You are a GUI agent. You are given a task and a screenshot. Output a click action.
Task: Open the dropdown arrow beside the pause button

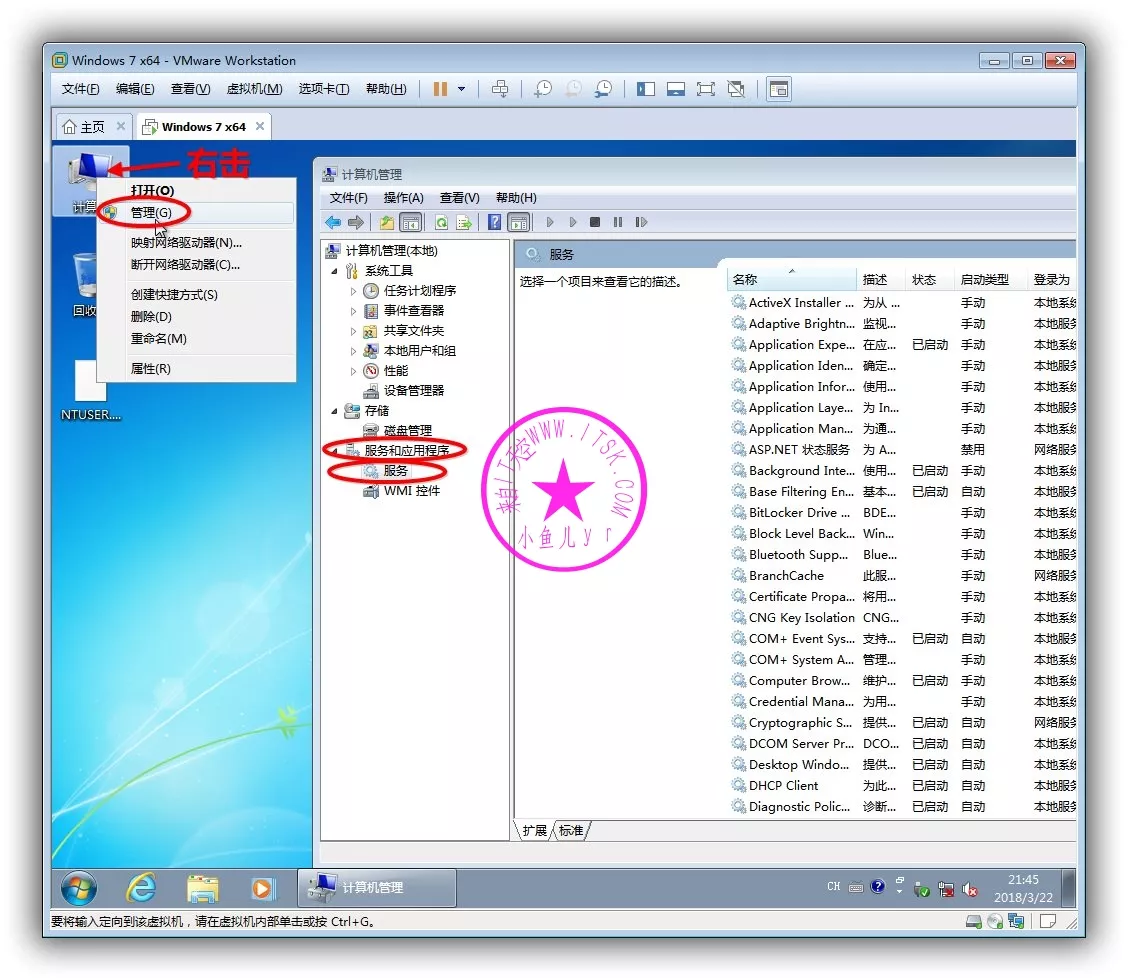point(461,89)
